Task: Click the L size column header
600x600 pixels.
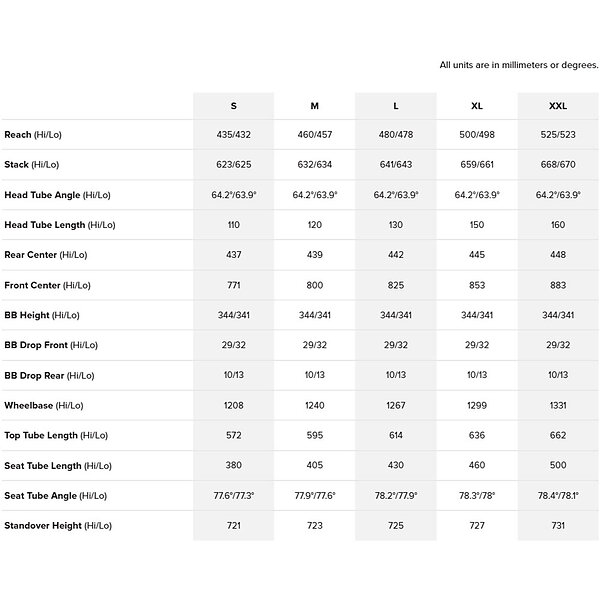Action: 395,106
